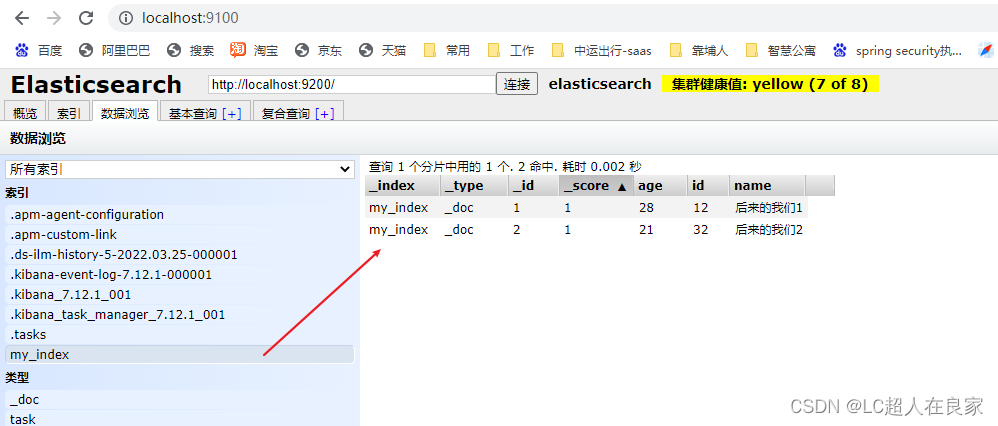Select the .tasks index

coord(179,334)
